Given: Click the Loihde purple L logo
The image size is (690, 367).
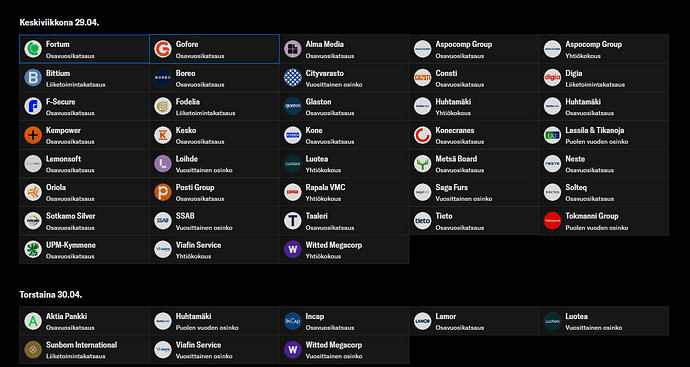Looking at the screenshot, I should pos(163,163).
